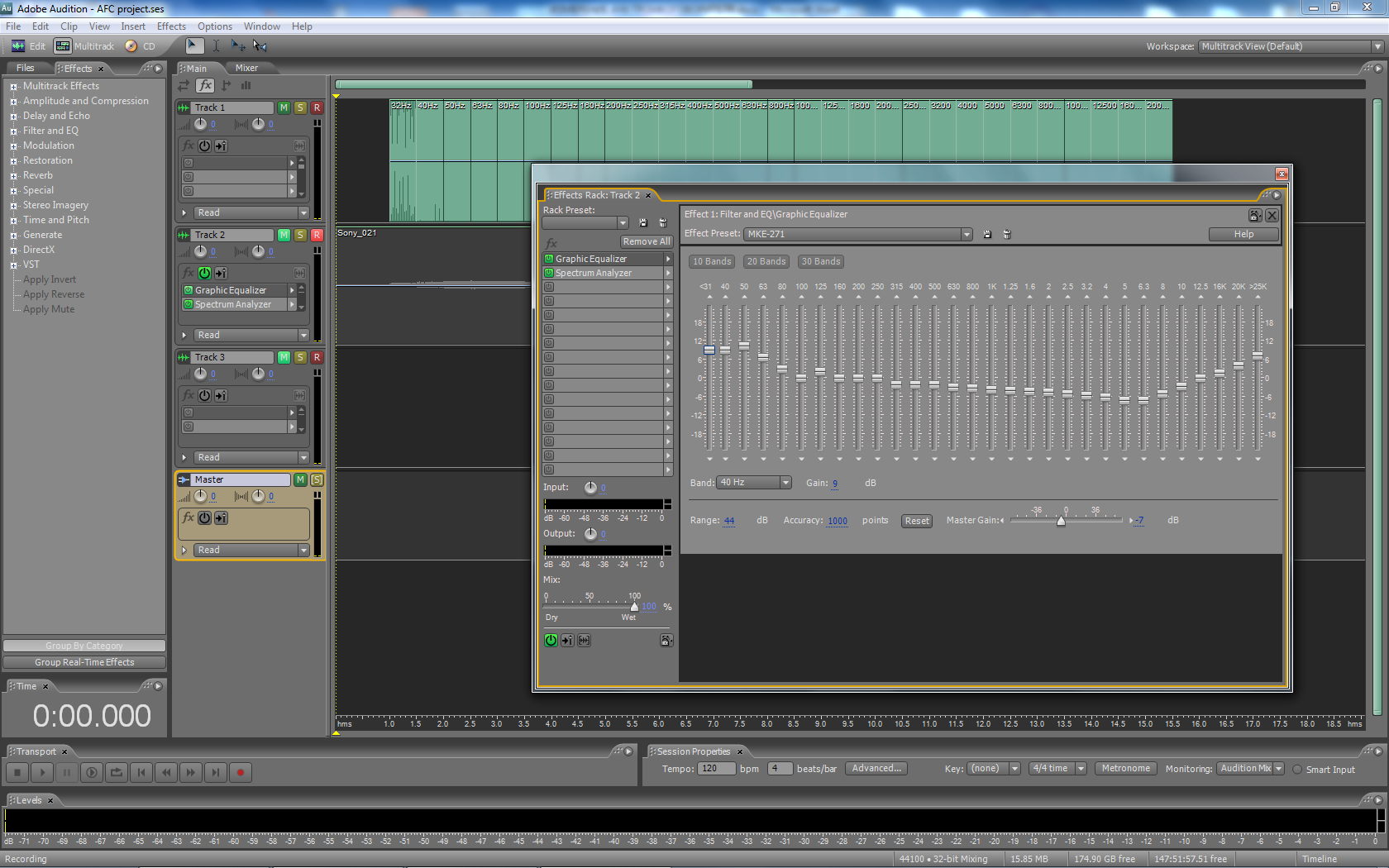The width and height of the screenshot is (1389, 868).
Task: Save the Rack Preset
Action: coord(643,223)
